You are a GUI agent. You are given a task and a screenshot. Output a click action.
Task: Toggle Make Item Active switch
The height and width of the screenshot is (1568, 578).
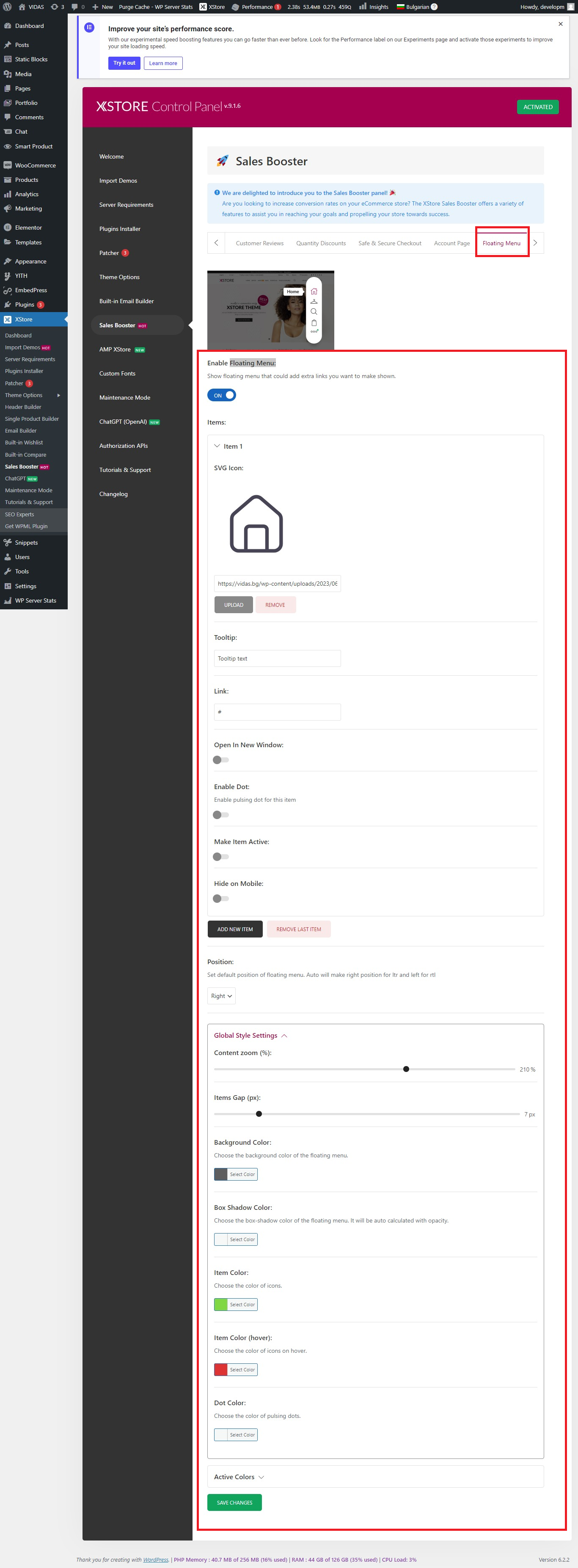tap(220, 856)
